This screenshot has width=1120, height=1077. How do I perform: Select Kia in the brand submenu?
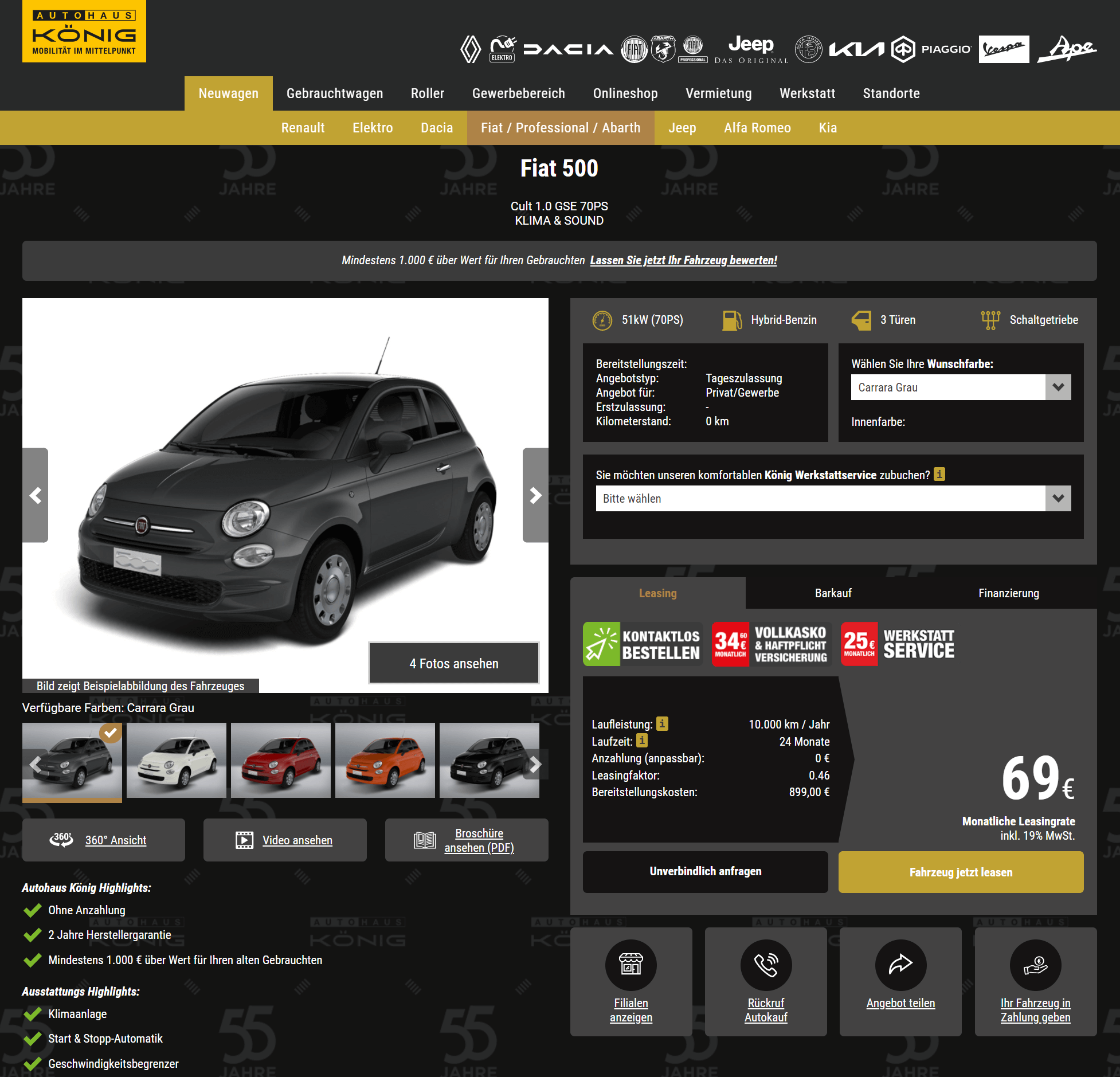[x=828, y=128]
